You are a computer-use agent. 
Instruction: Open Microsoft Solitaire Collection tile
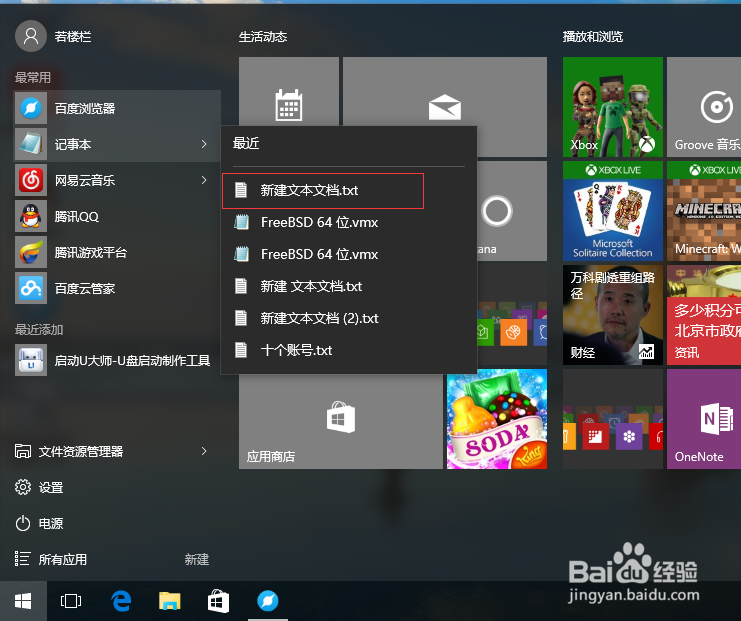coord(612,211)
